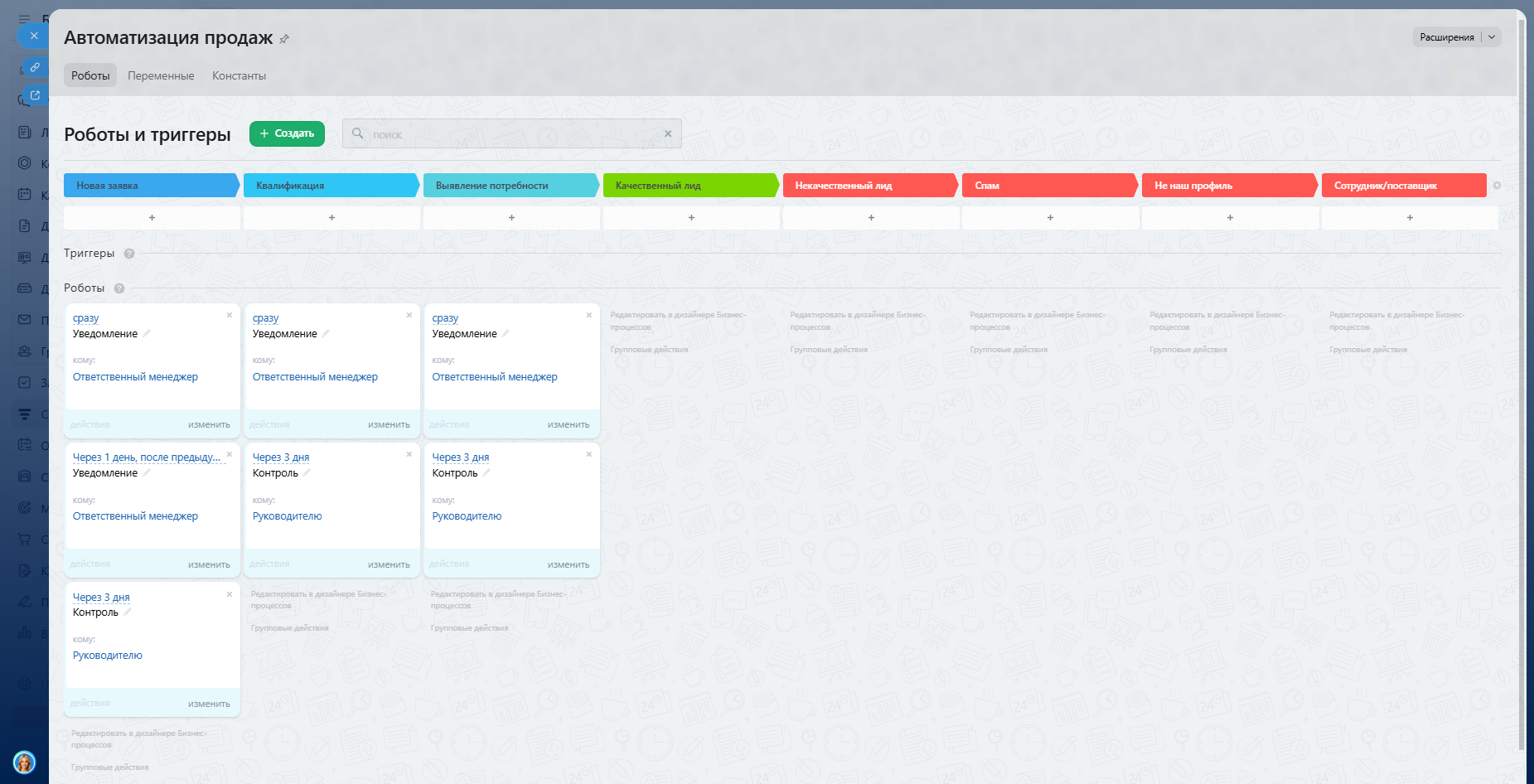1534x784 pixels.
Task: Clear the search field with the X icon
Action: [668, 133]
